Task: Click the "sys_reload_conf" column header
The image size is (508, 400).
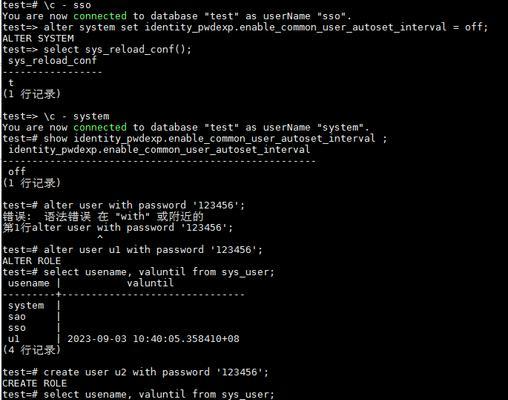Action: tap(52, 61)
